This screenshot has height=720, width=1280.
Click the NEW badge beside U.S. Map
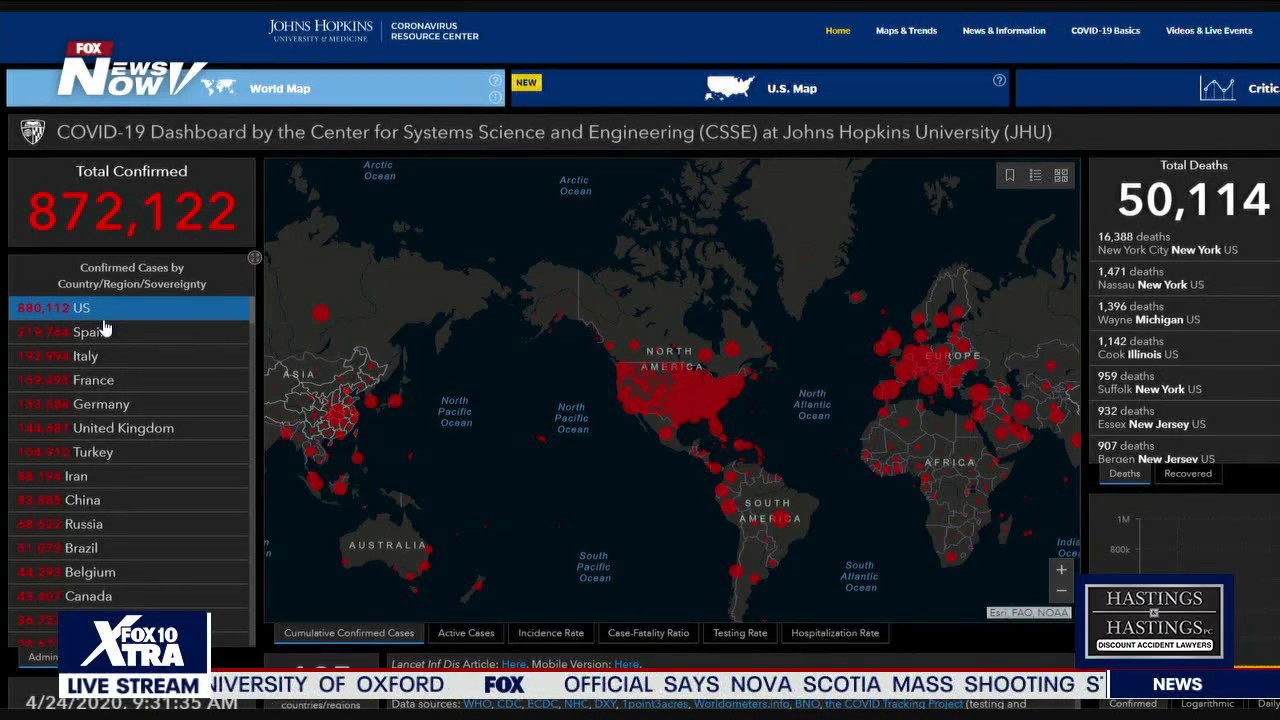click(x=526, y=83)
